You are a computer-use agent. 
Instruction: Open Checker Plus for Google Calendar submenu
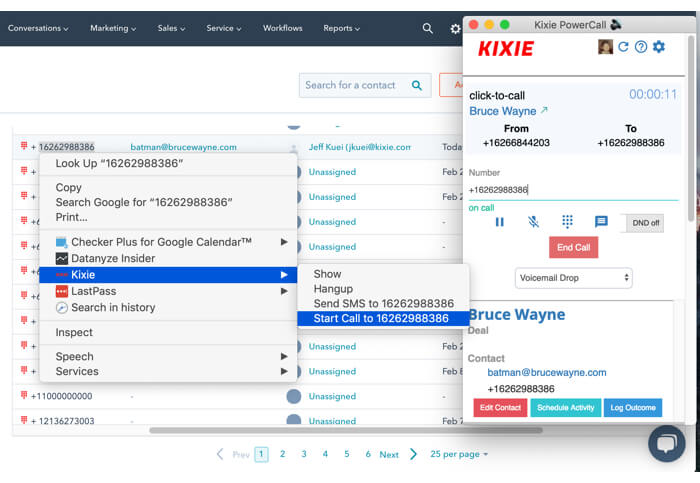168,242
